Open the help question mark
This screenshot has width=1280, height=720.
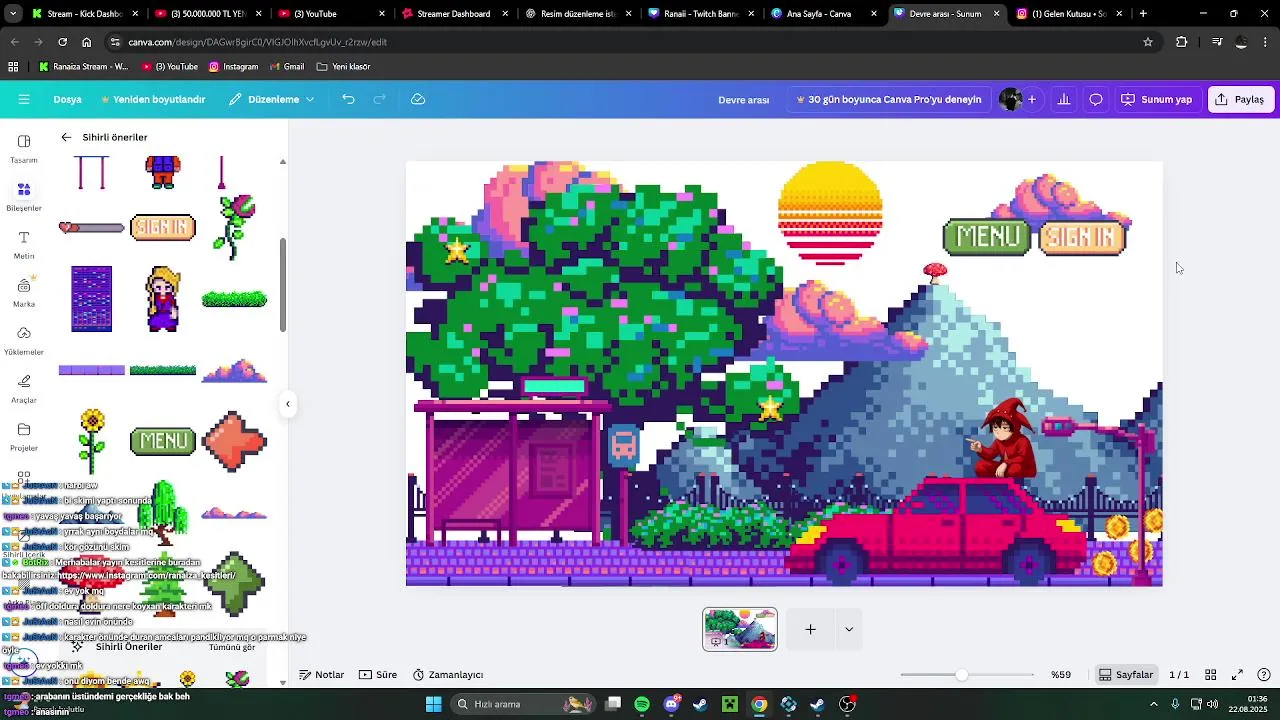tap(1264, 675)
